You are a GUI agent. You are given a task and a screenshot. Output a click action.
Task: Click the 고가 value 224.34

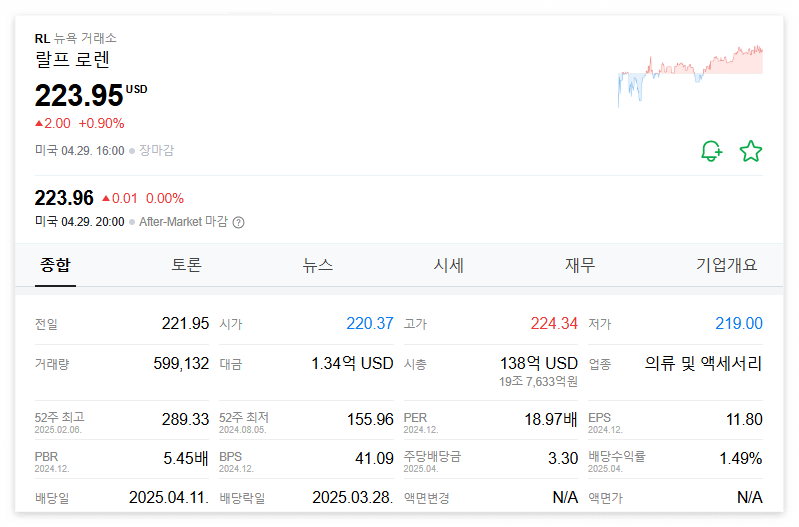tap(554, 323)
